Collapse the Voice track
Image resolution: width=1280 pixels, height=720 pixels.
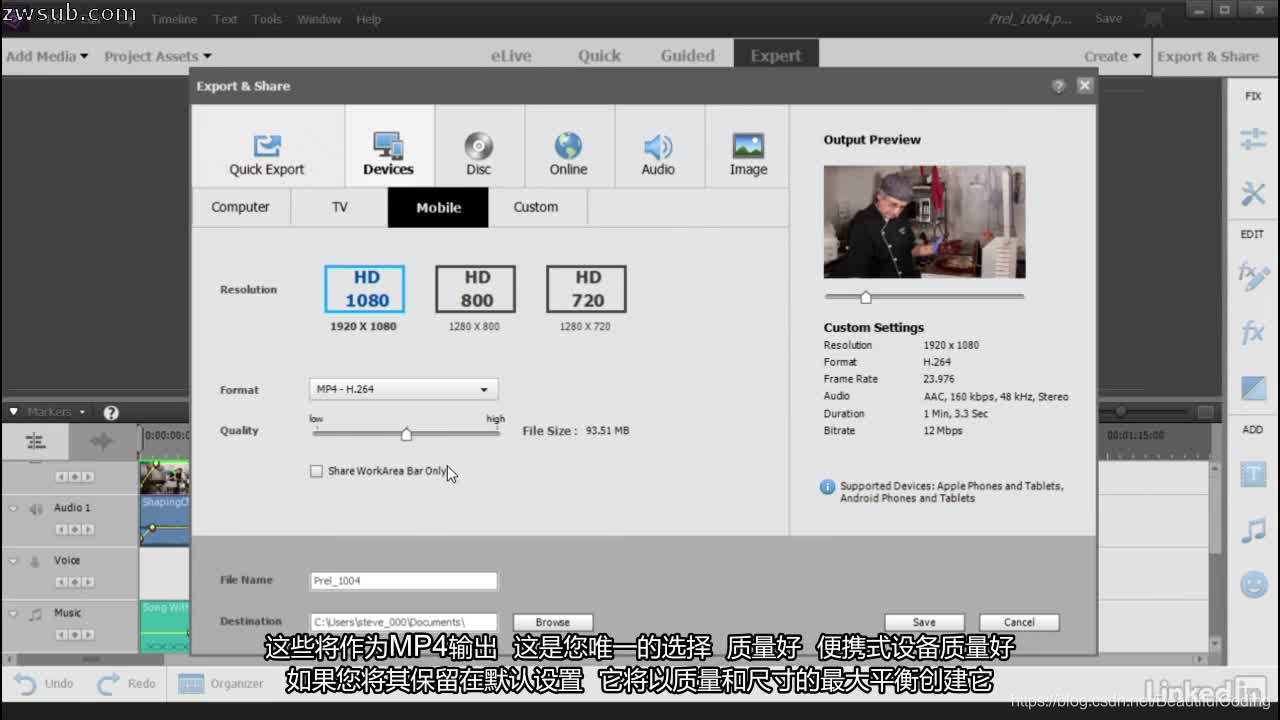pyautogui.click(x=13, y=561)
